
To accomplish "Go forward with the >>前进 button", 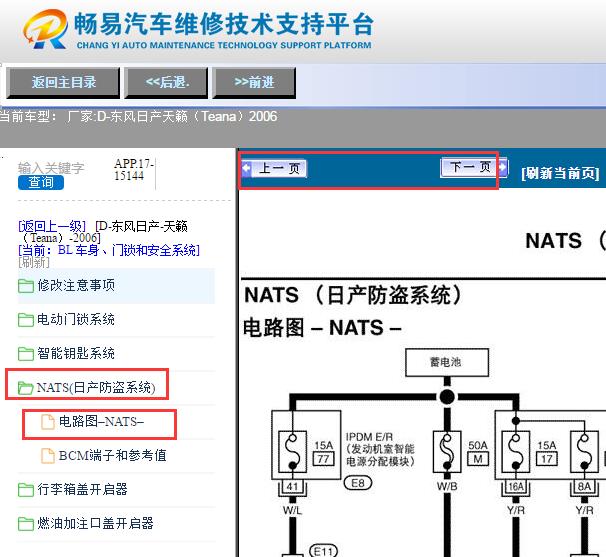I will pos(254,83).
